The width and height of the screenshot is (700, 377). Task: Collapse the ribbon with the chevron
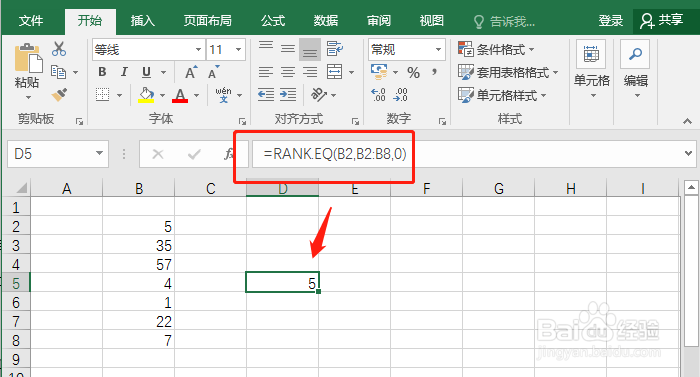point(688,121)
